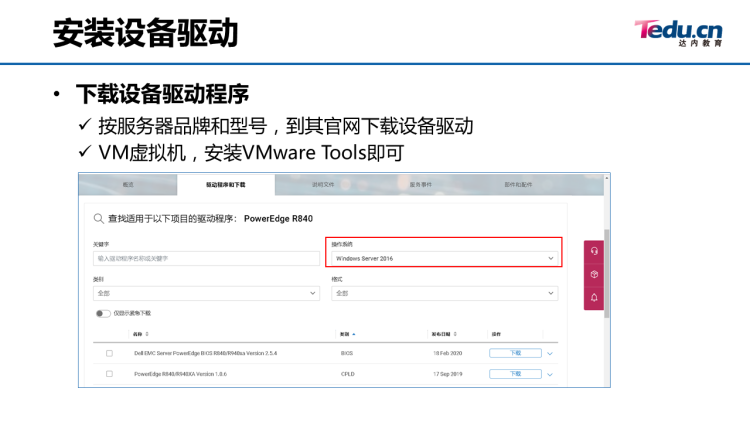Click the package box icon in the pink sidebar
Viewport: 750px width, 422px height.
coord(594,274)
